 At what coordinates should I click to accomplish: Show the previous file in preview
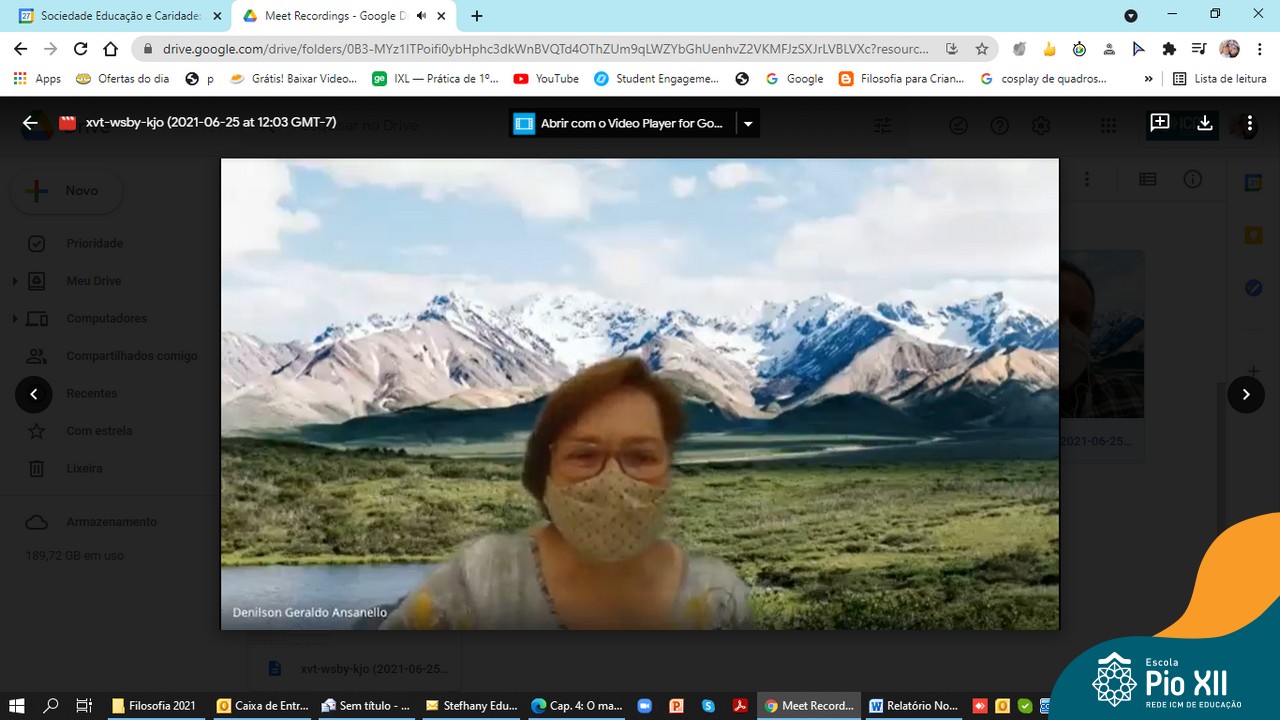(33, 394)
